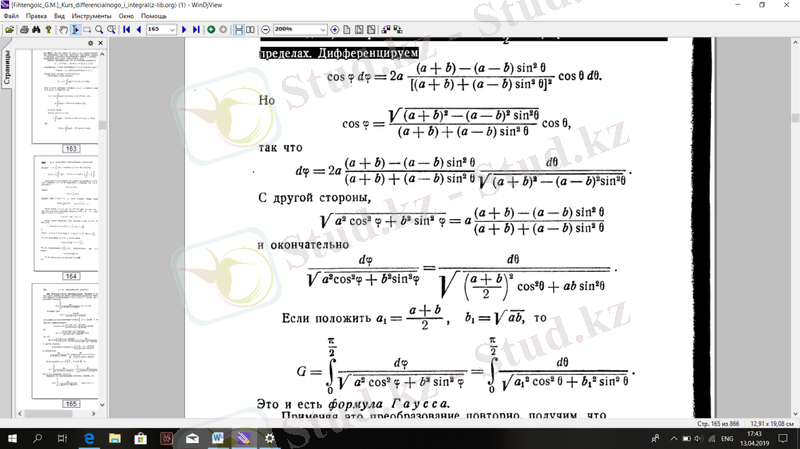
Task: Open the Вид menu
Action: pyautogui.click(x=61, y=17)
